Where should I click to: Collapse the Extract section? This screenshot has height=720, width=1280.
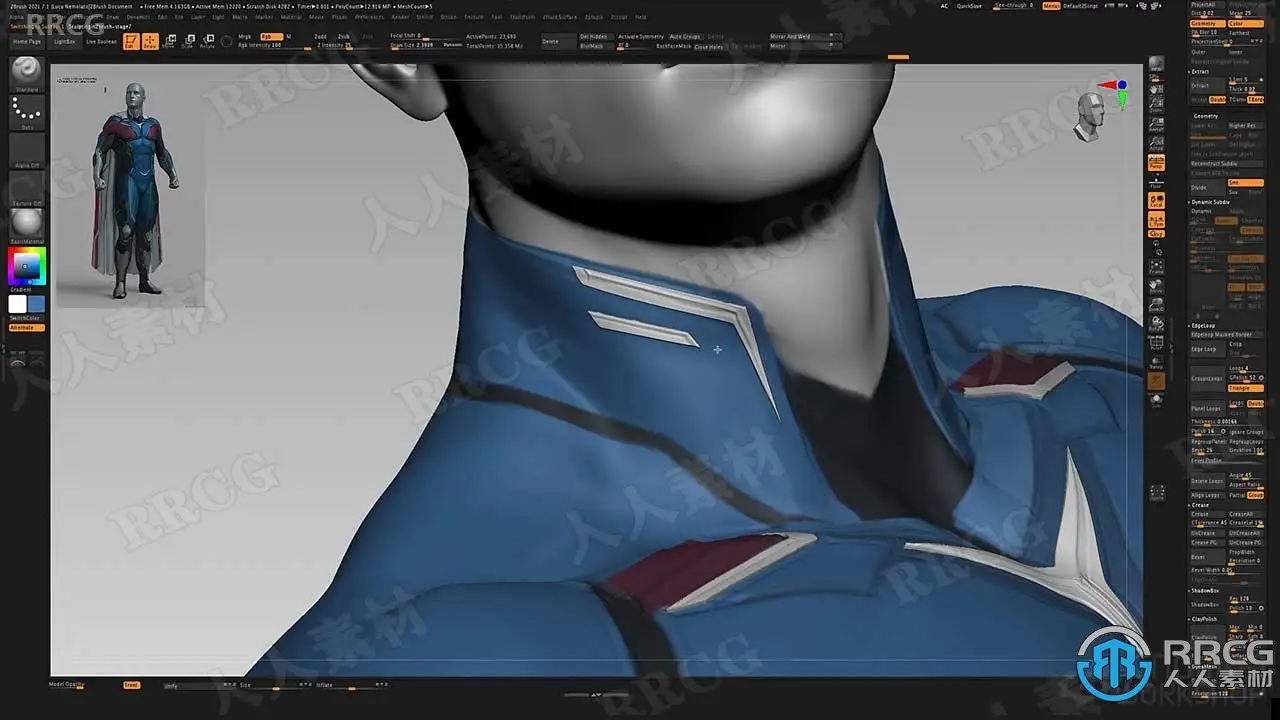[x=1200, y=72]
